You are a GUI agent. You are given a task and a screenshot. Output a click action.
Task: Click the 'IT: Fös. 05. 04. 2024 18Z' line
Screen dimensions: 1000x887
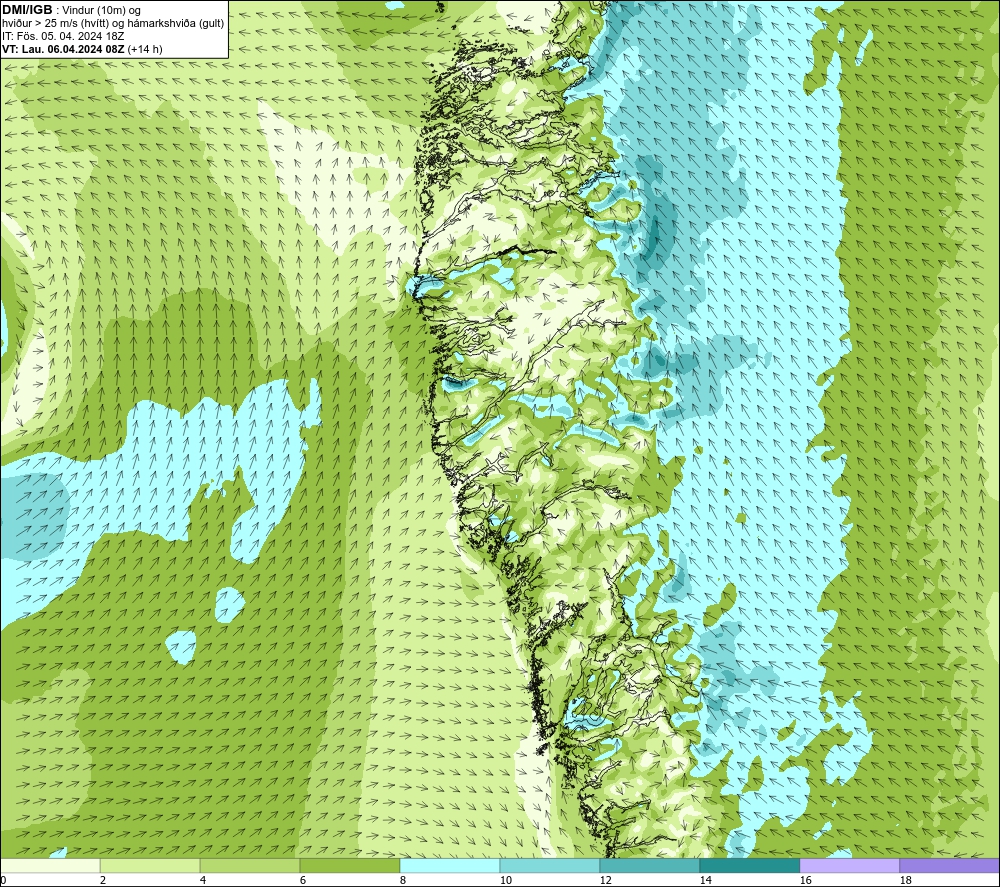[x=62, y=36]
